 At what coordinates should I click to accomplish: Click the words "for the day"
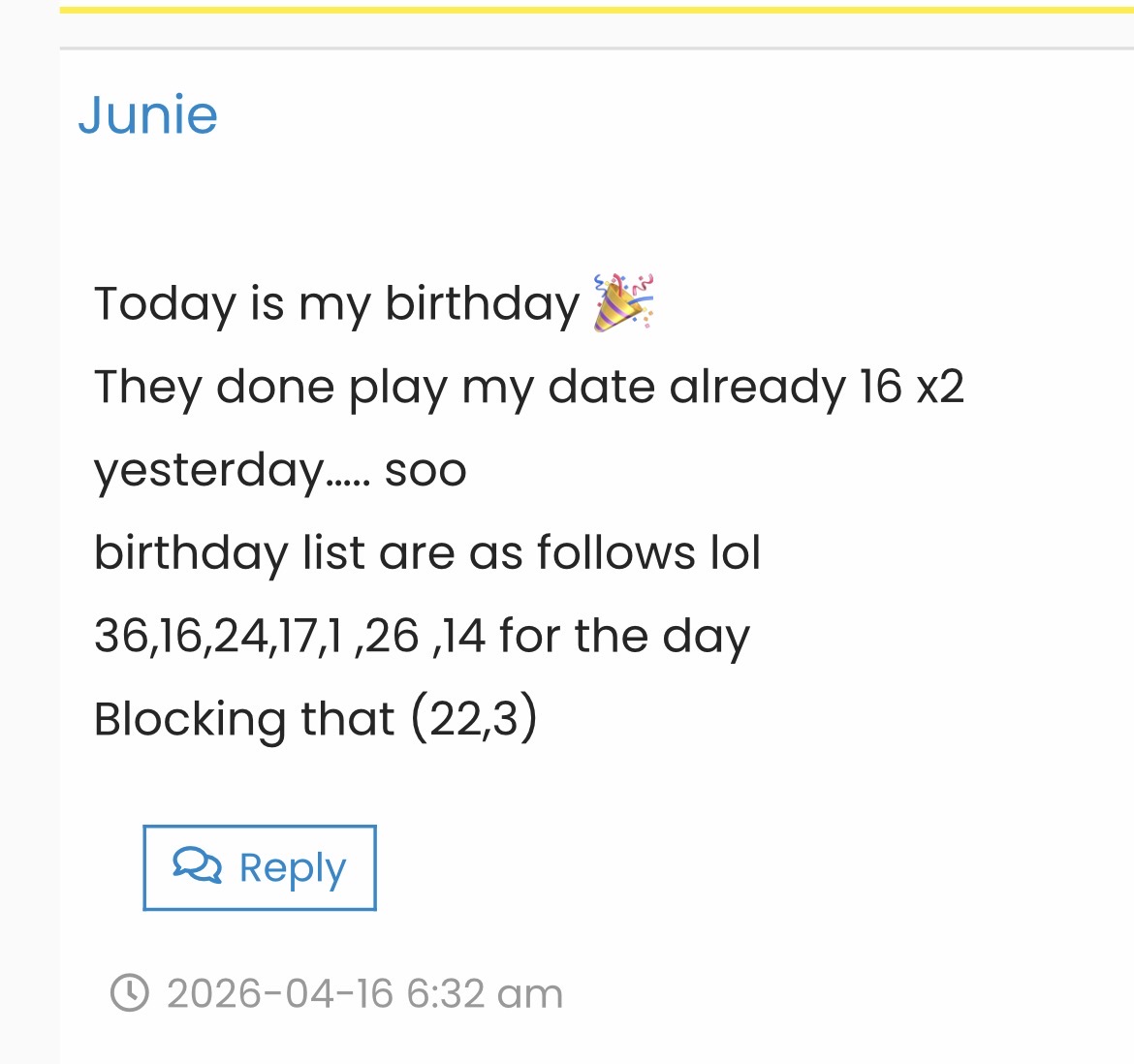[x=624, y=636]
